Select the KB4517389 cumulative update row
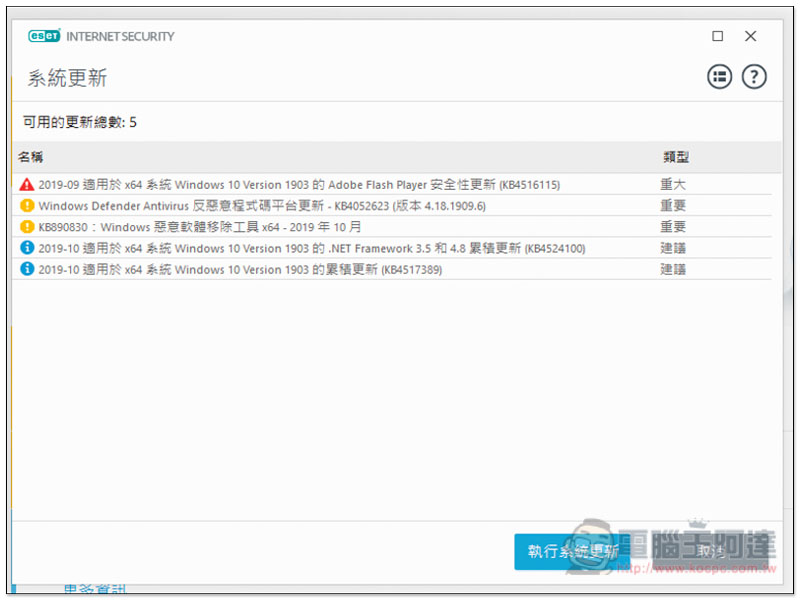 click(392, 269)
